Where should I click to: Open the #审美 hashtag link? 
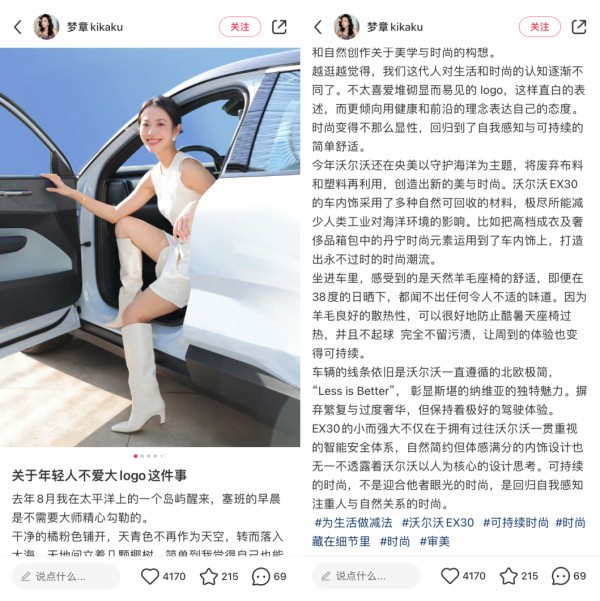[434, 542]
